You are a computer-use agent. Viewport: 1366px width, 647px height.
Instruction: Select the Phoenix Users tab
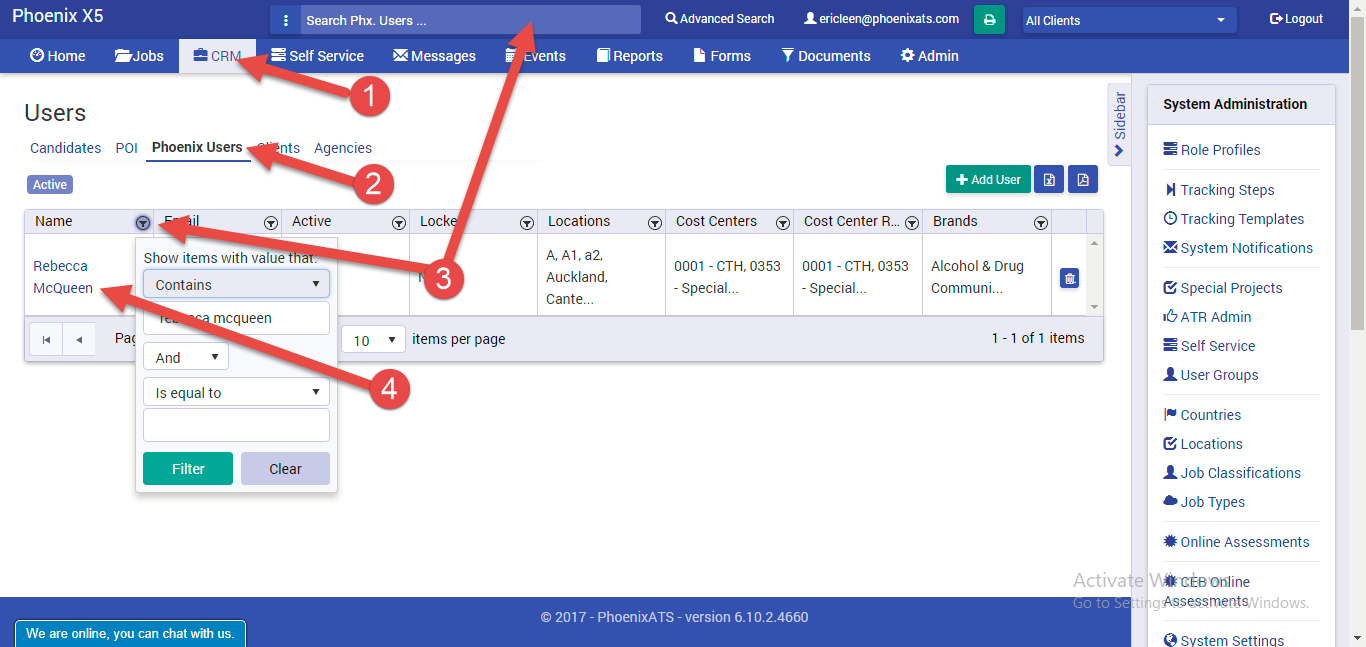pos(197,148)
